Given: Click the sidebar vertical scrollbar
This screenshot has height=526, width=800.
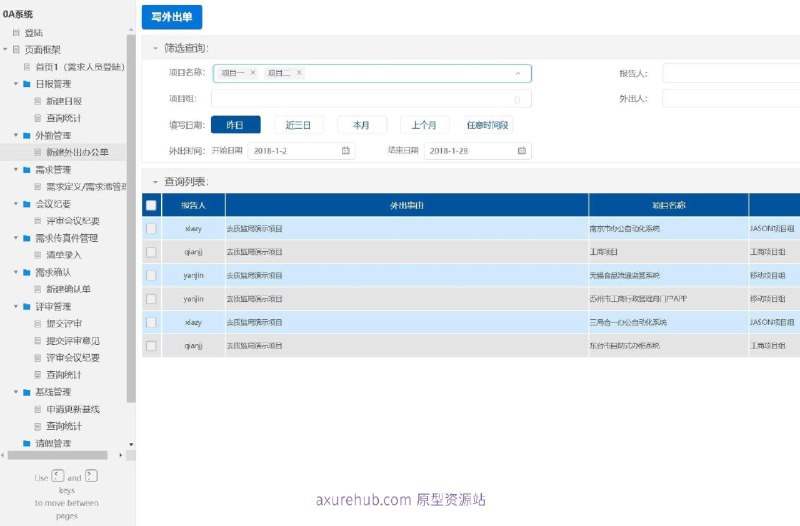Looking at the screenshot, I should pyautogui.click(x=131, y=218).
